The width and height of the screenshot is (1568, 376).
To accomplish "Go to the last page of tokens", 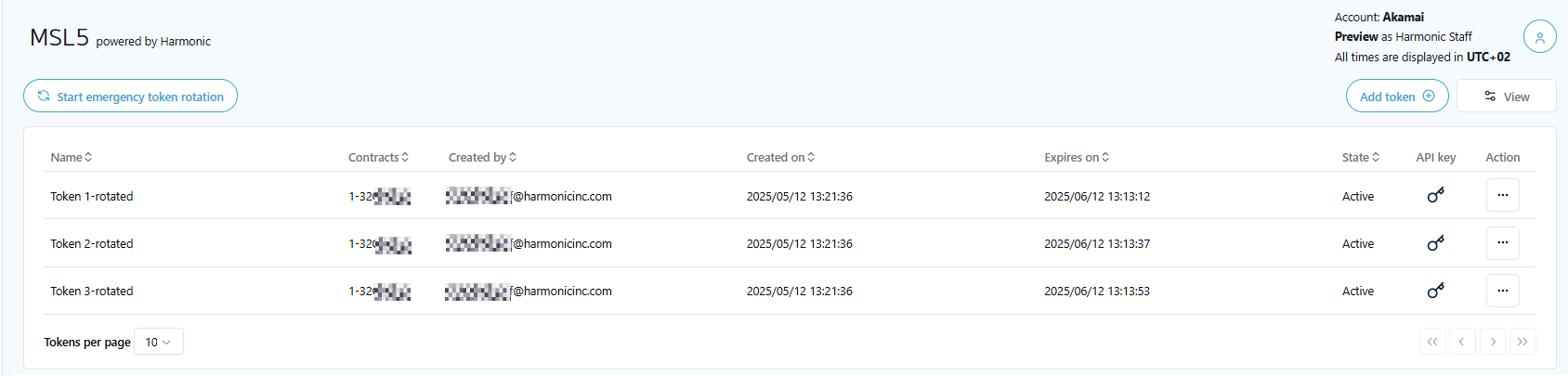I will [x=1522, y=342].
